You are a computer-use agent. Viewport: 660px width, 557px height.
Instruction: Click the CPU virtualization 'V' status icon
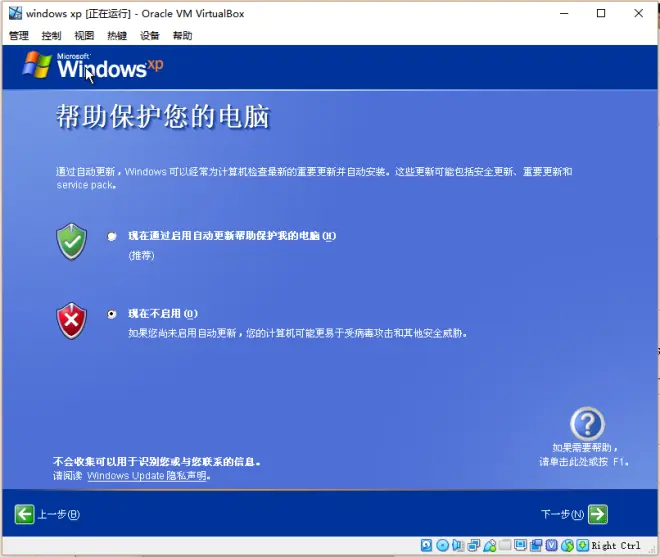pyautogui.click(x=552, y=546)
